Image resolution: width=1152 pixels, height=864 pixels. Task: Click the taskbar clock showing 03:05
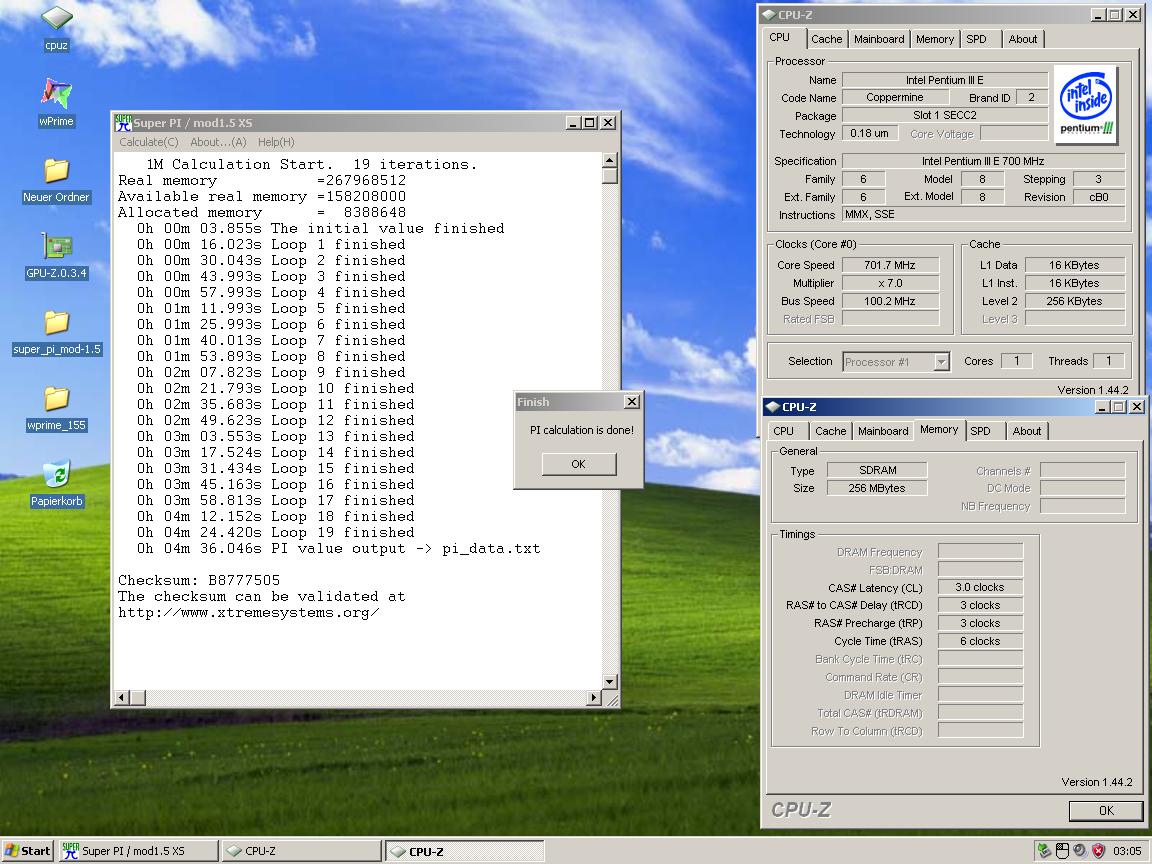point(1127,851)
